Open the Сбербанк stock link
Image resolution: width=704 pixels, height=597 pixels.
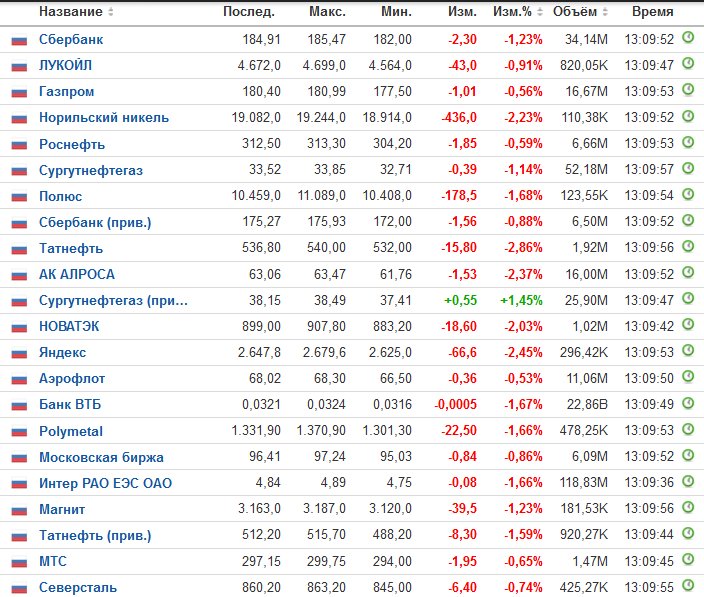(71, 40)
